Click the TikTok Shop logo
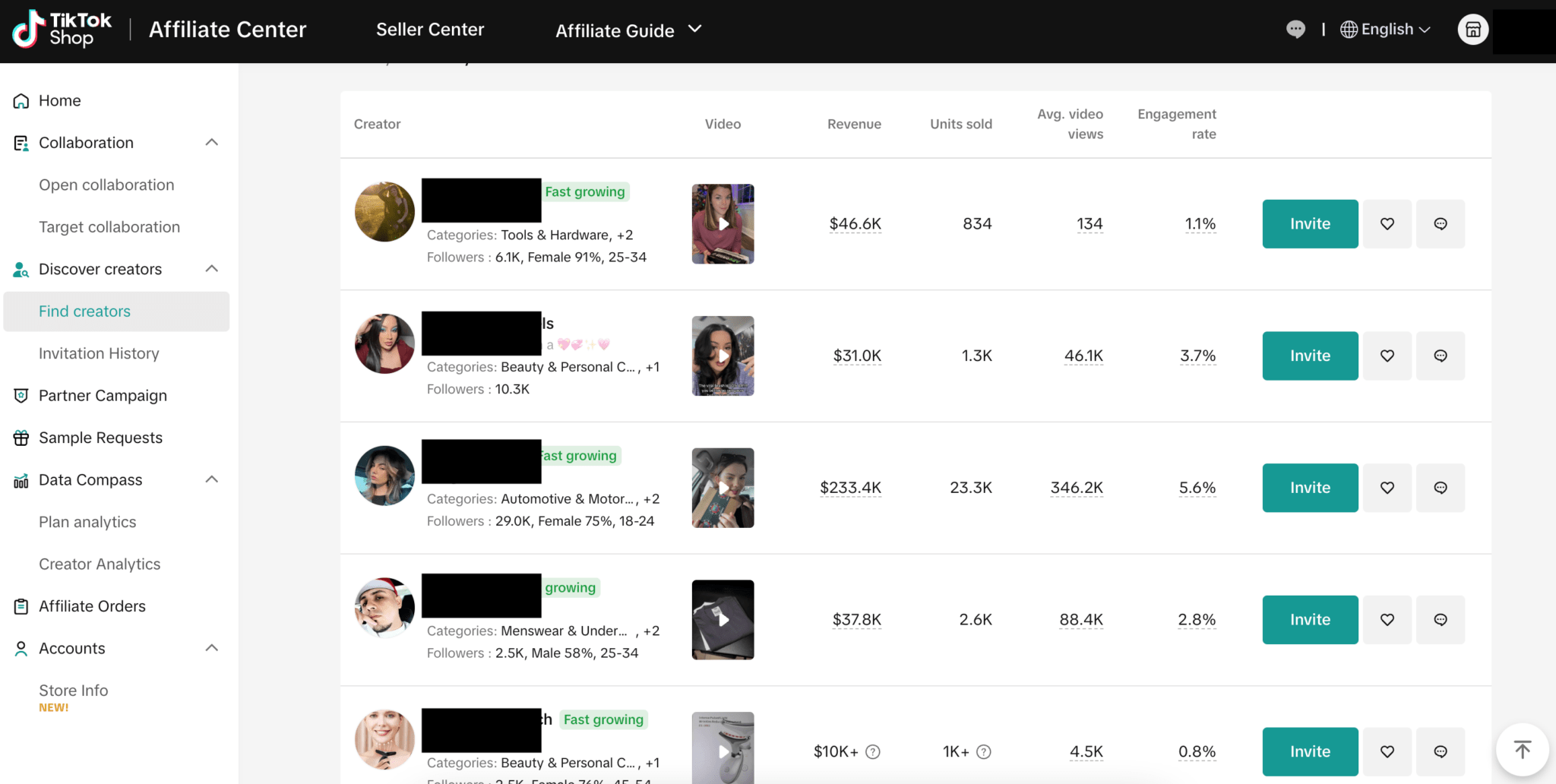 coord(61,30)
